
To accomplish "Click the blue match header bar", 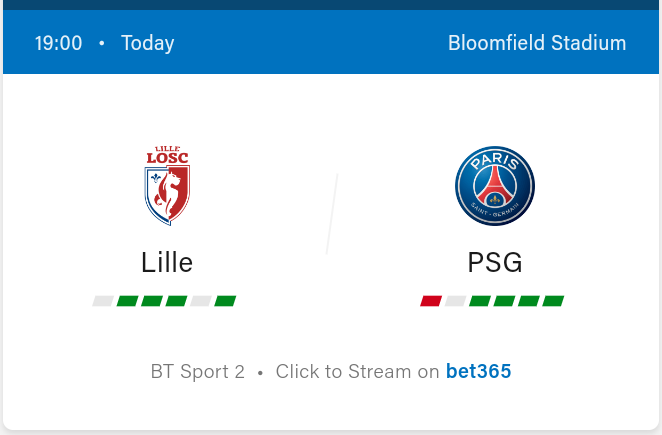I will 331,42.
